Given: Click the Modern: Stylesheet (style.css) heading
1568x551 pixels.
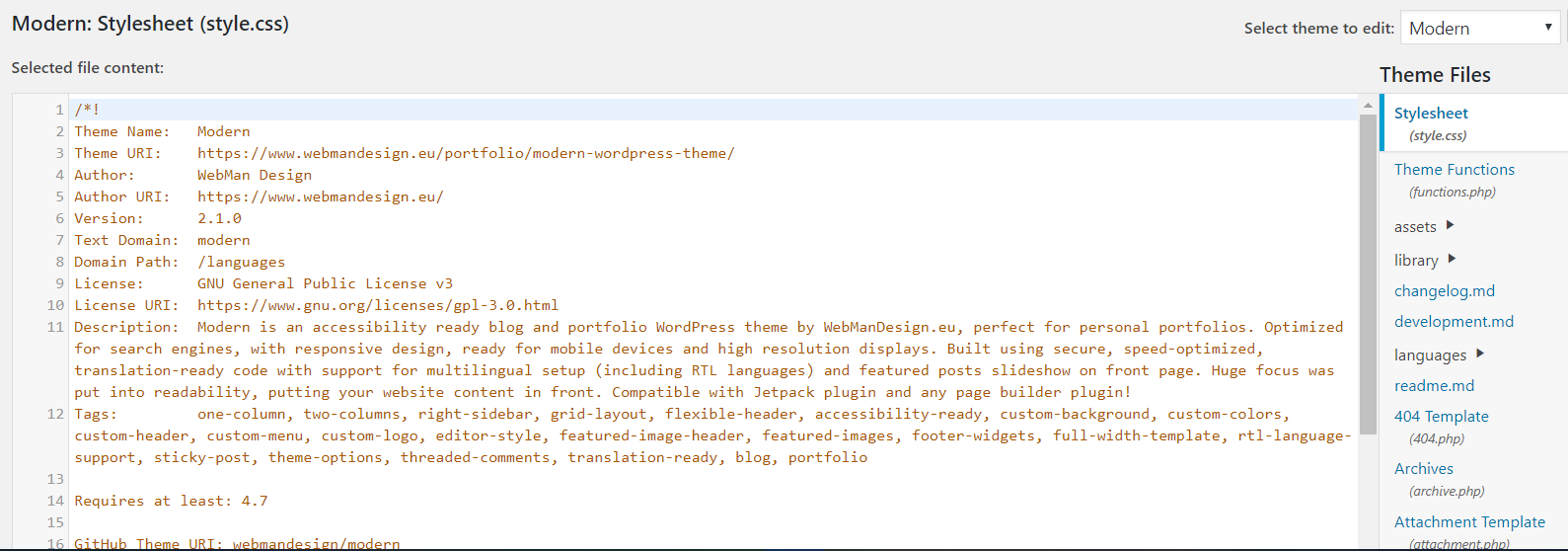Looking at the screenshot, I should [x=150, y=24].
